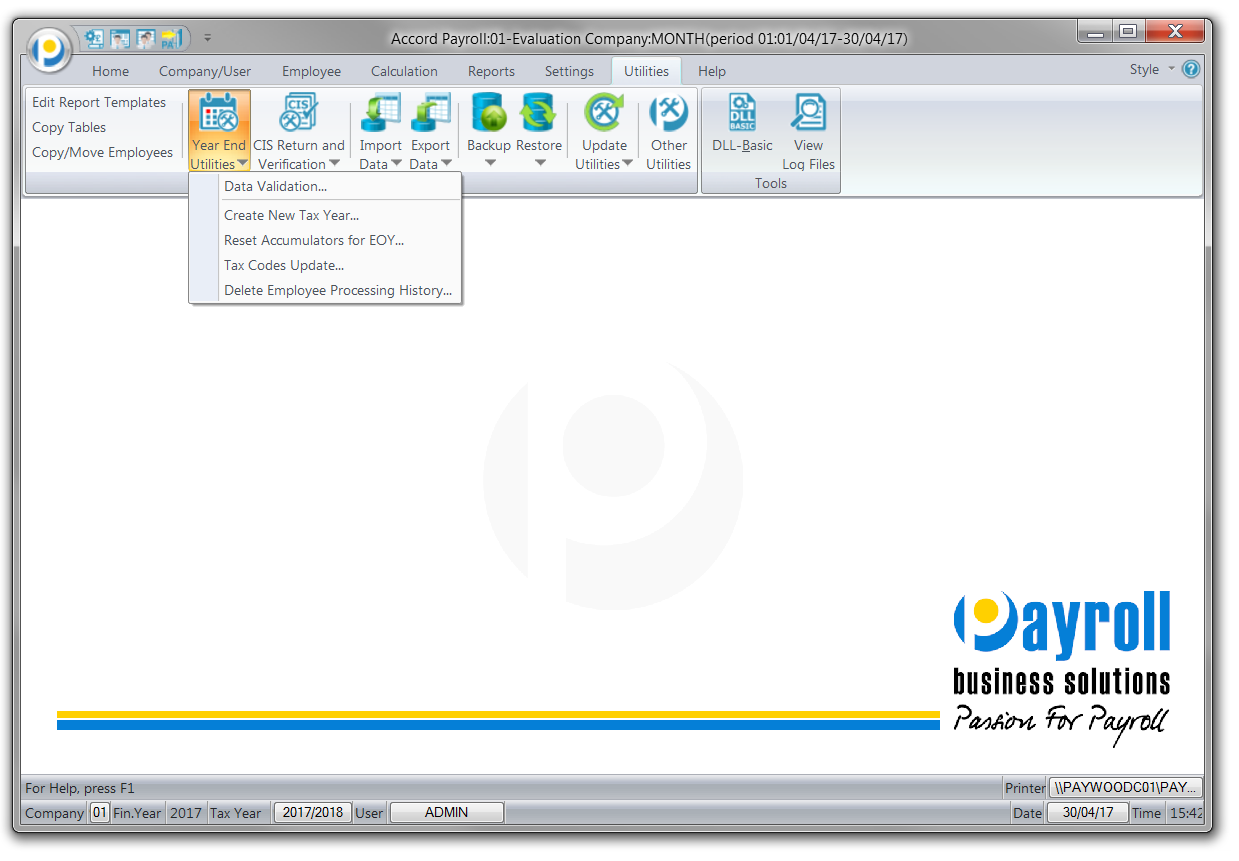Click the Restore icon
The height and width of the screenshot is (861, 1239).
coord(538,120)
